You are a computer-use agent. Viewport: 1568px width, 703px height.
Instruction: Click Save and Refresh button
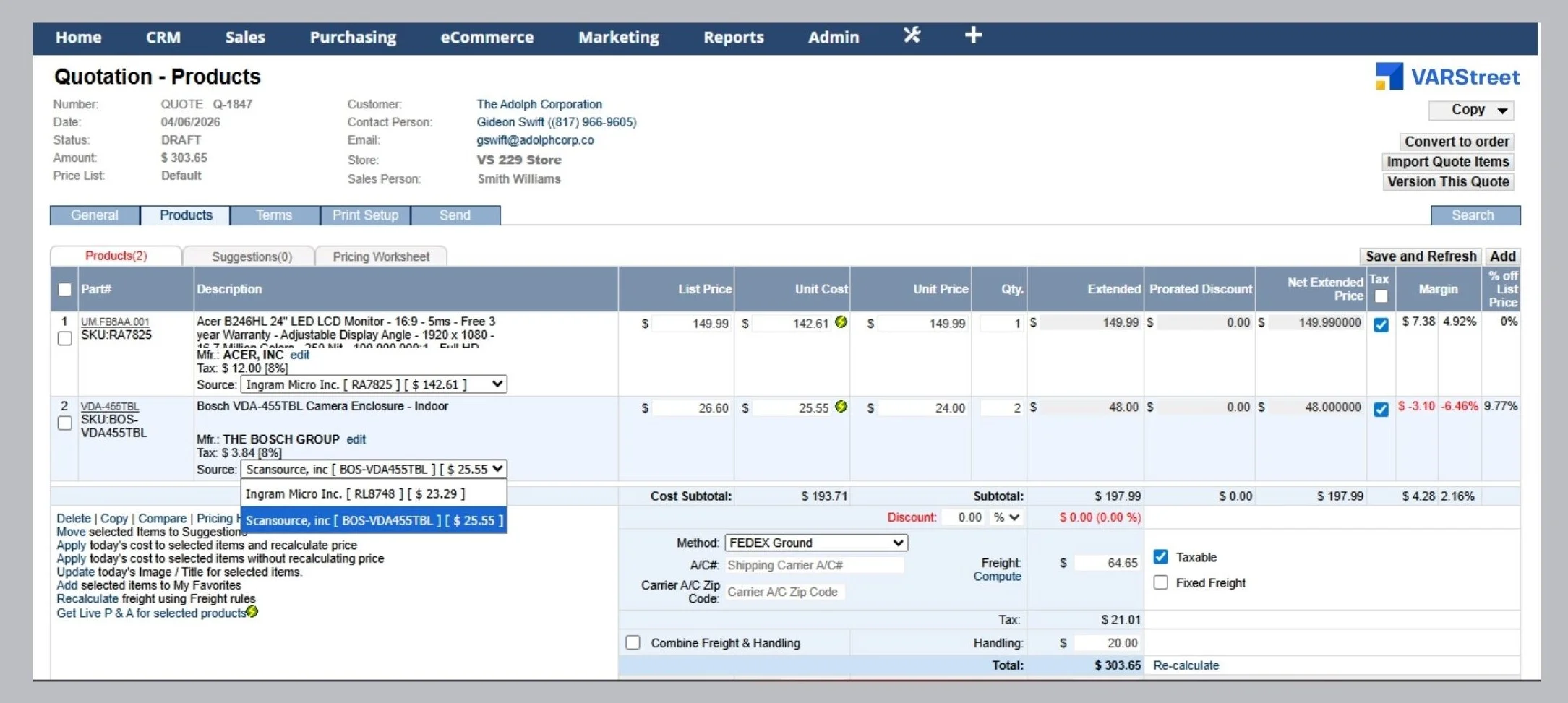pos(1421,256)
